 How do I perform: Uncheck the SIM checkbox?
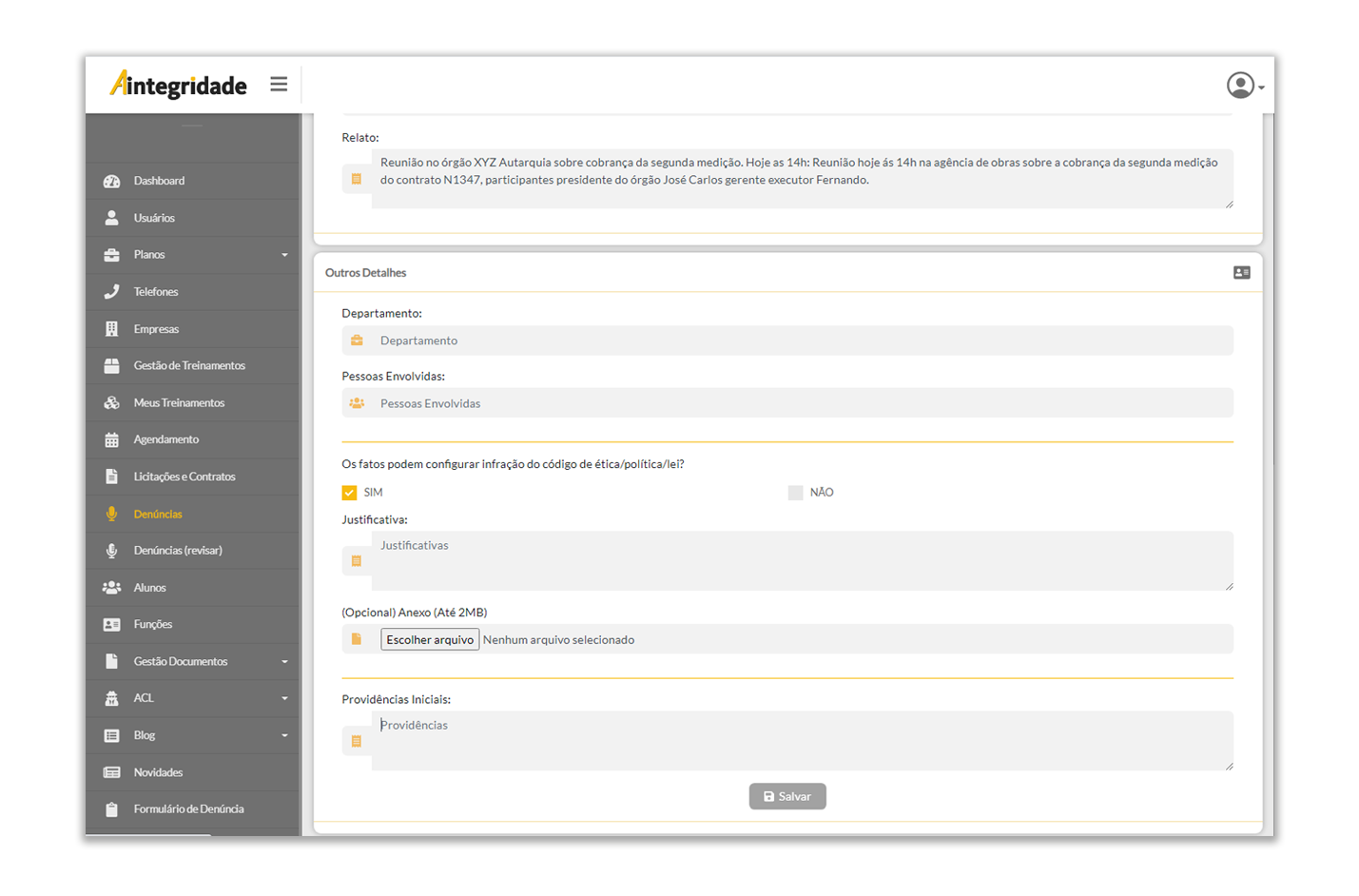[349, 493]
